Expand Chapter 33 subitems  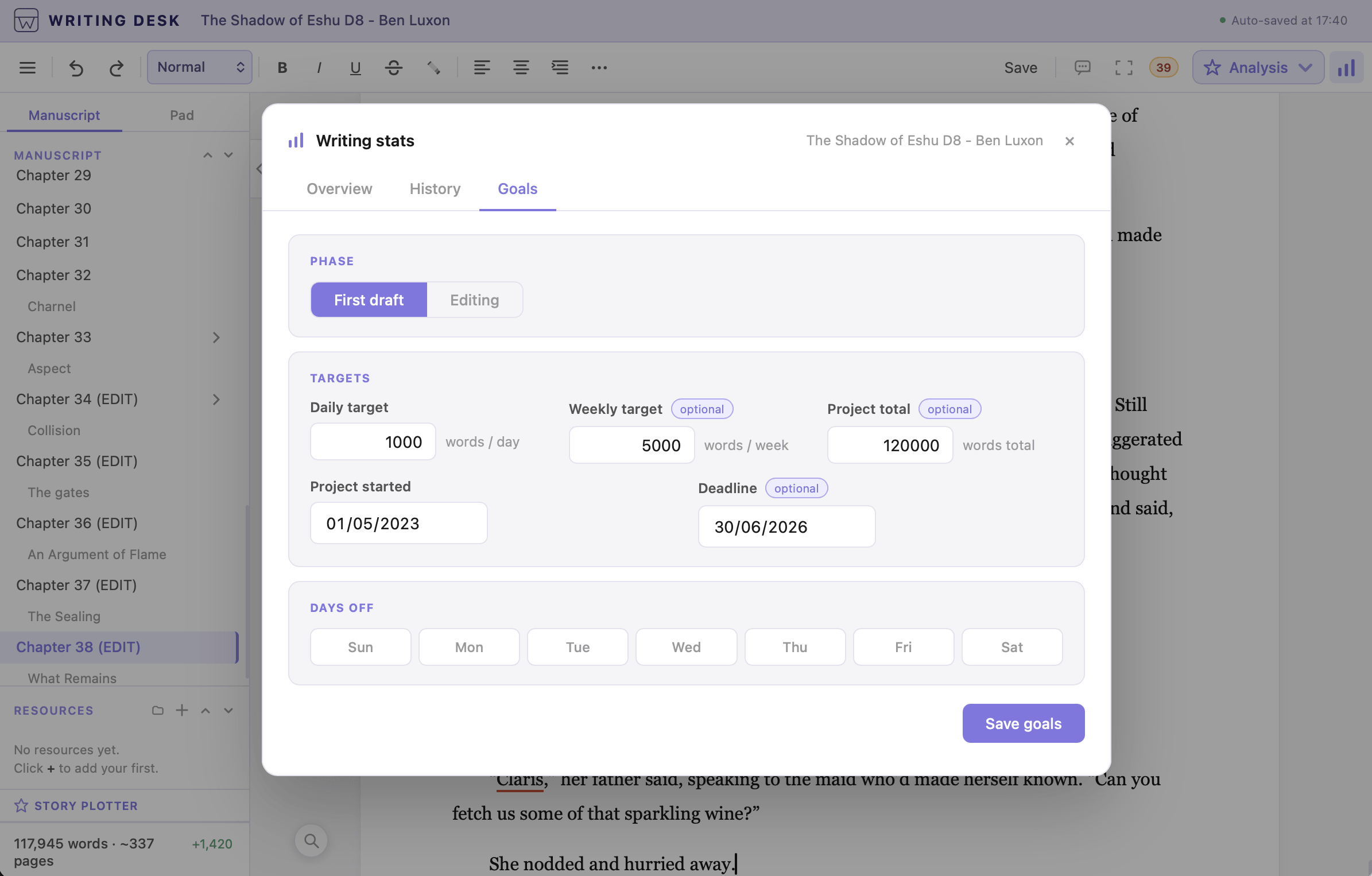point(216,338)
